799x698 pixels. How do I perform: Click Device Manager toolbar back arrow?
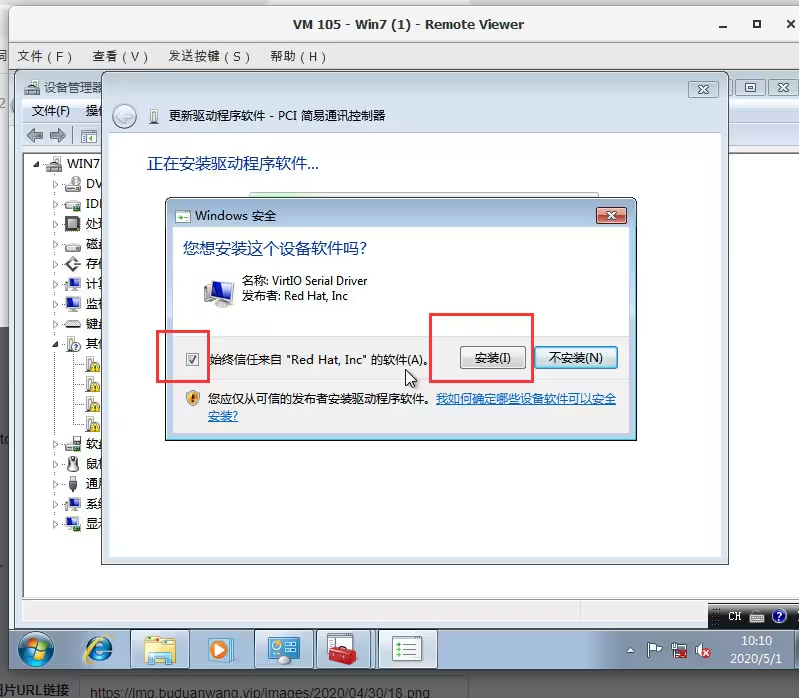[35, 136]
